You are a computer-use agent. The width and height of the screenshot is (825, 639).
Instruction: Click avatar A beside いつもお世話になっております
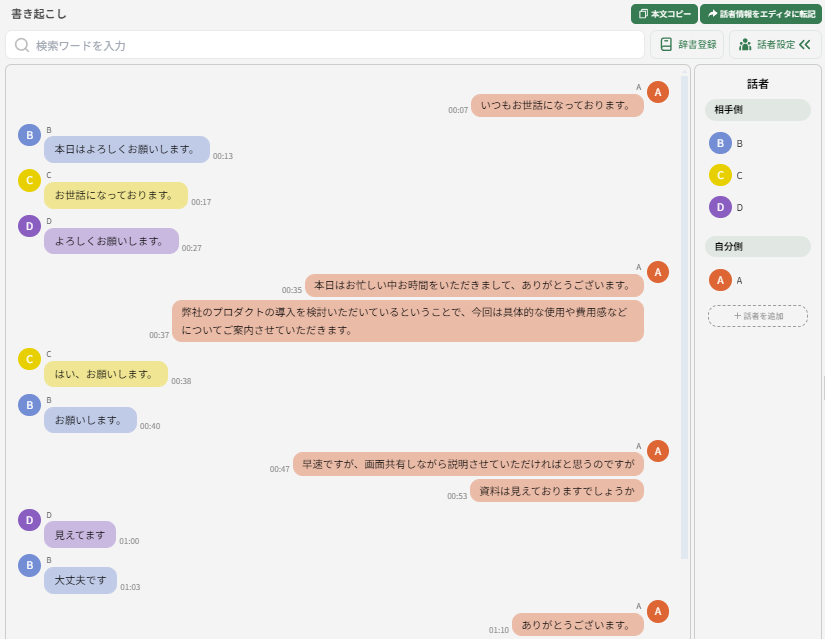(x=658, y=92)
